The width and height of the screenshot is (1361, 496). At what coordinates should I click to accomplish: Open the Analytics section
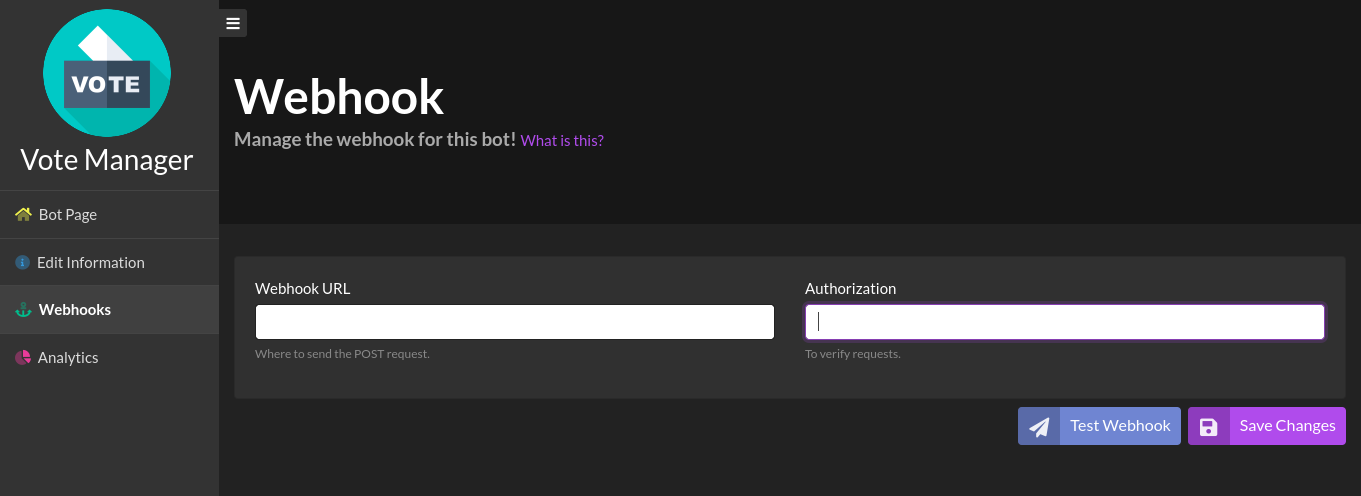(x=68, y=357)
